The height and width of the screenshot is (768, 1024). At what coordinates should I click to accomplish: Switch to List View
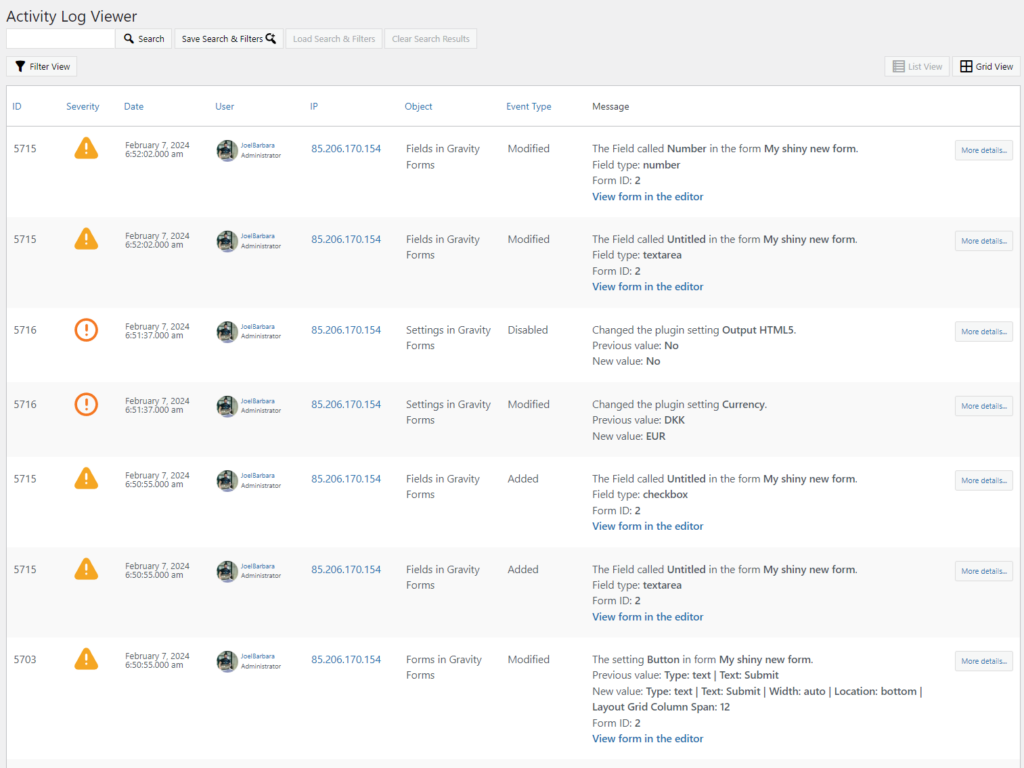click(x=917, y=65)
